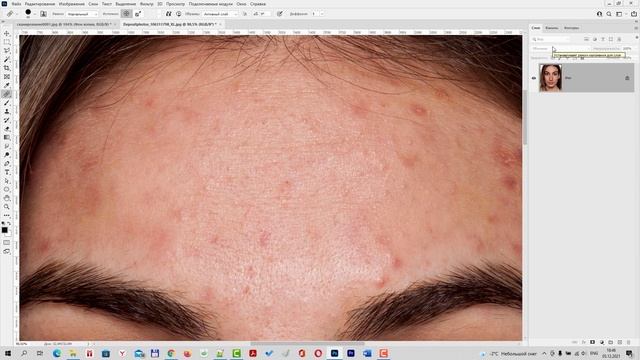Select the Type tool
Screen dimensions: 640x360
(7, 172)
